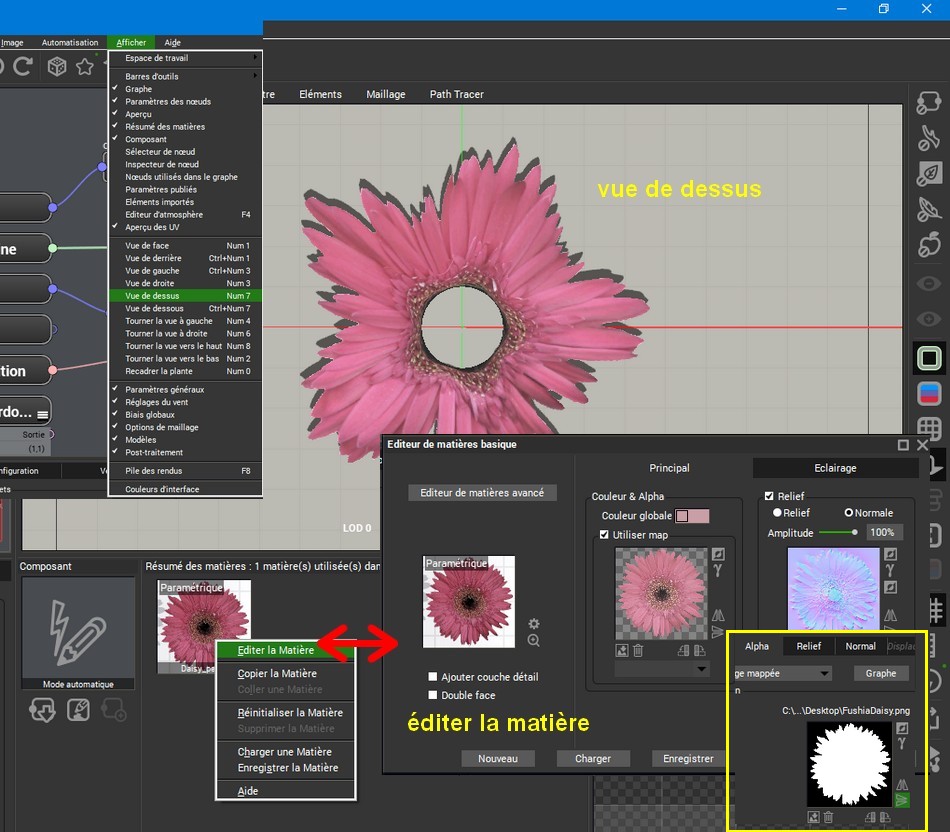Click the Nouveau button

498,758
